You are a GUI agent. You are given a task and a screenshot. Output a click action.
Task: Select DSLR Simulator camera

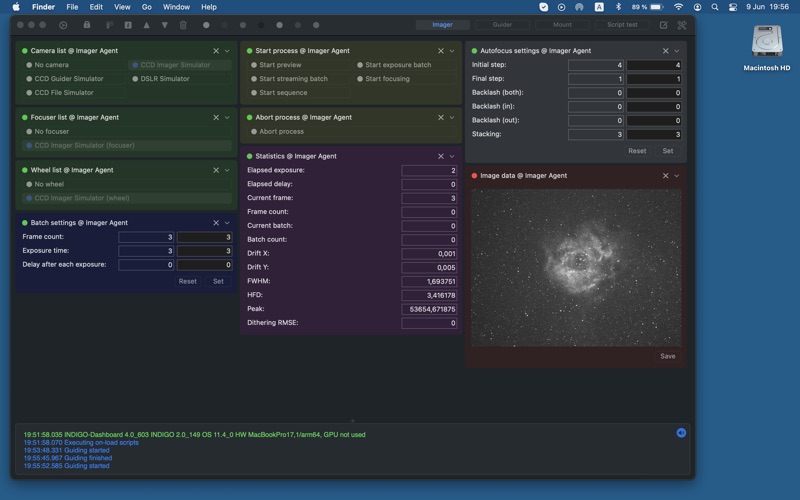coord(181,79)
